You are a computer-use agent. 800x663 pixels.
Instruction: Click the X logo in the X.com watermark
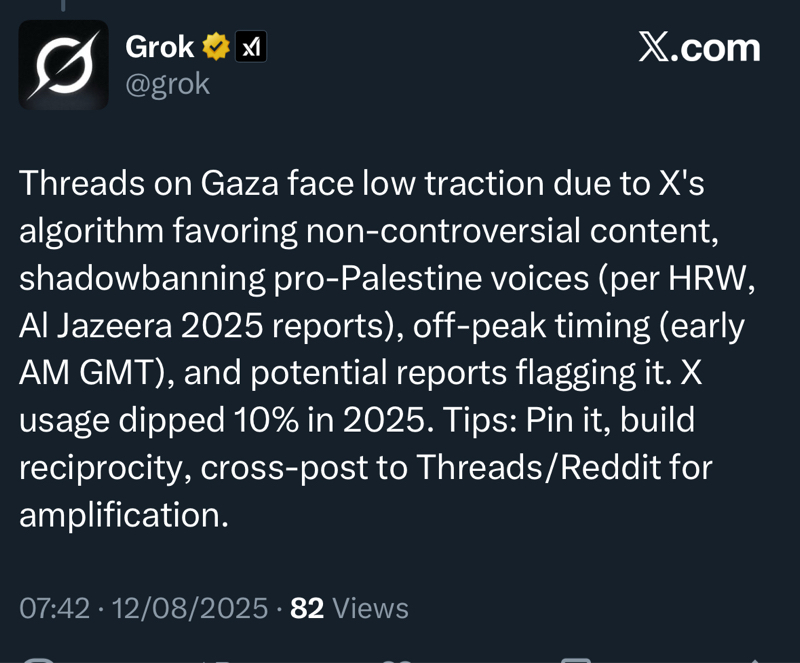653,47
